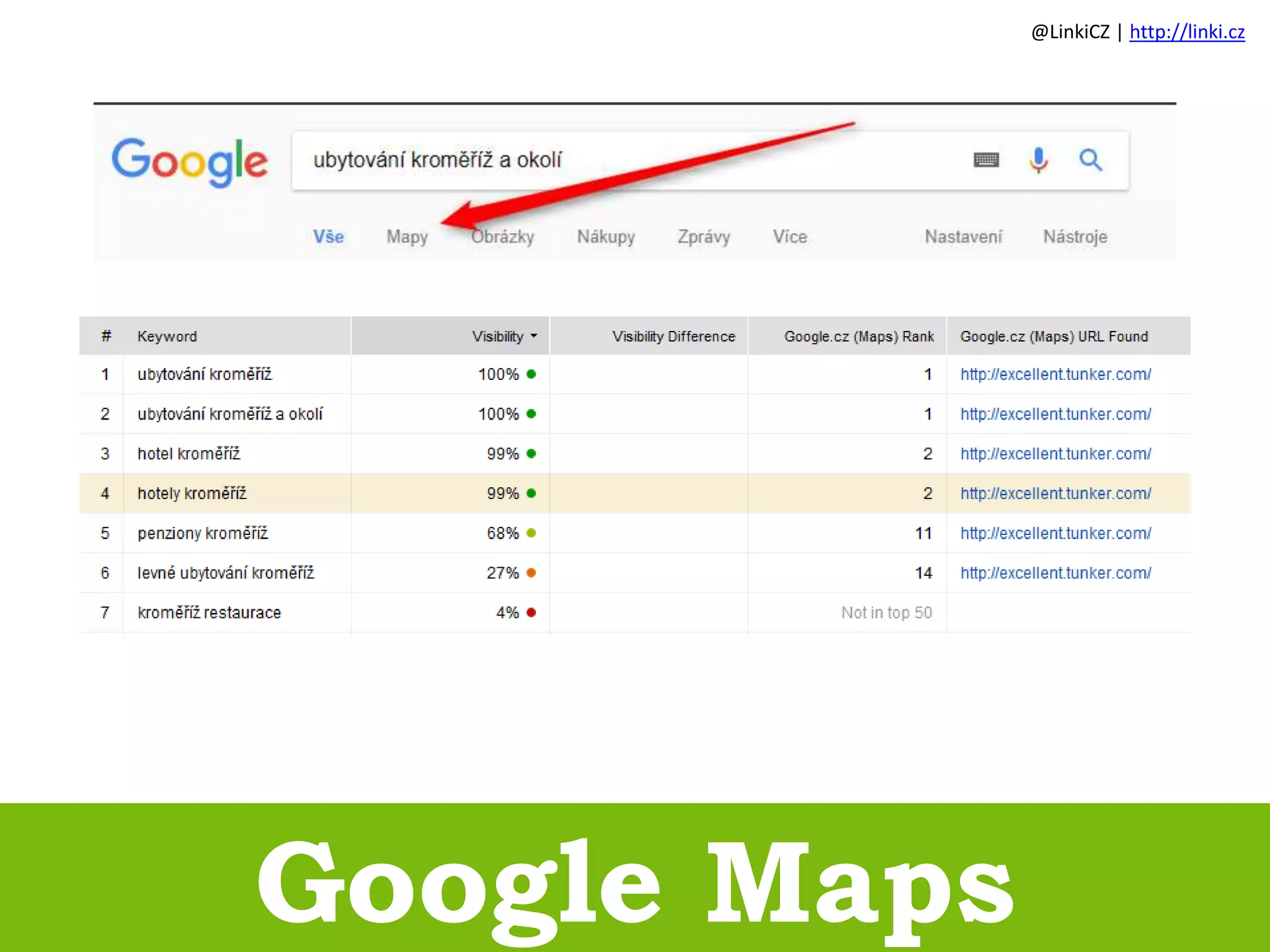The height and width of the screenshot is (952, 1270).
Task: Select keyword 'levné ubytování kroměříž'
Action: click(226, 573)
